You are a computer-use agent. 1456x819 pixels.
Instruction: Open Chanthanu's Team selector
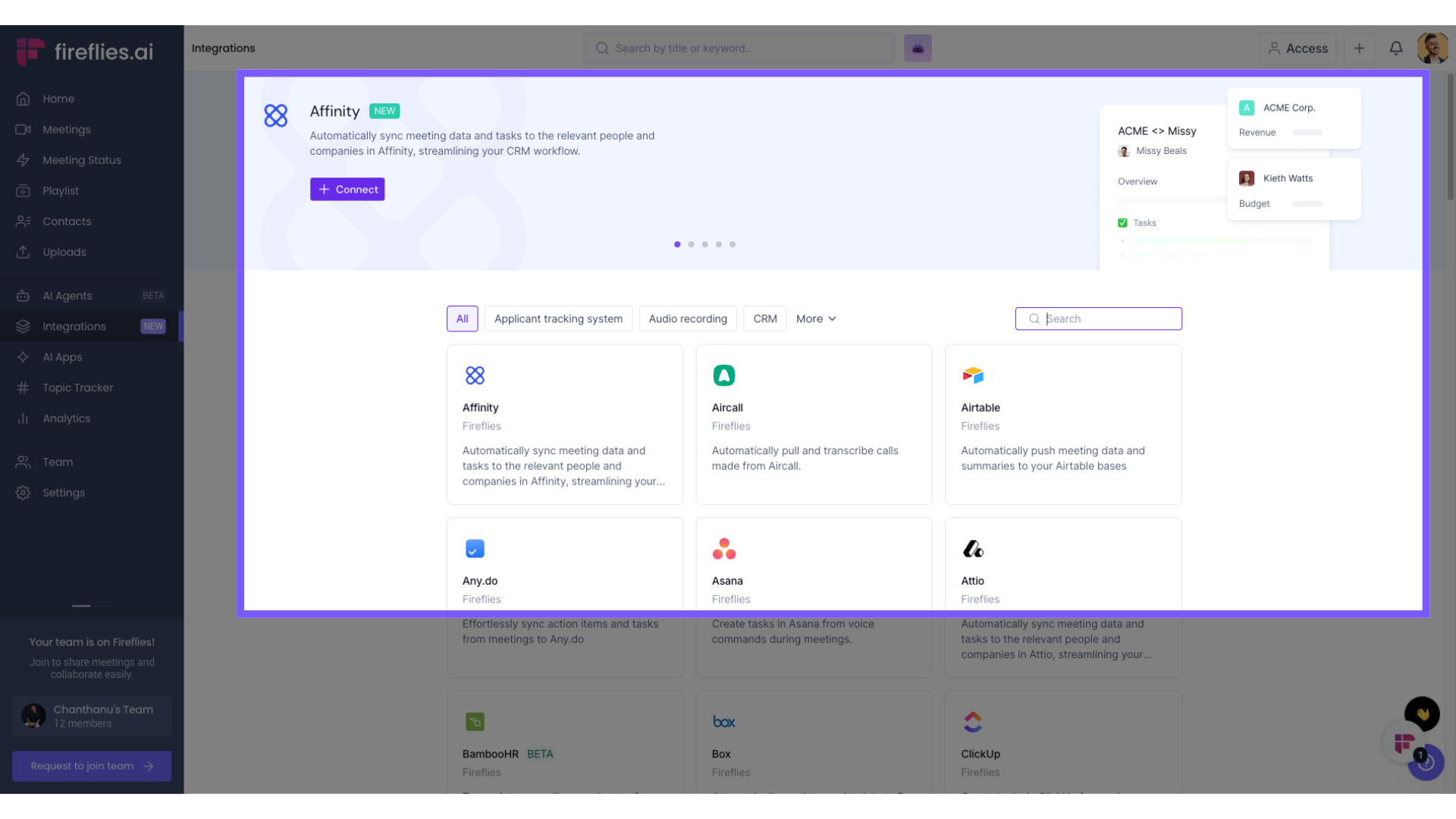pos(92,716)
